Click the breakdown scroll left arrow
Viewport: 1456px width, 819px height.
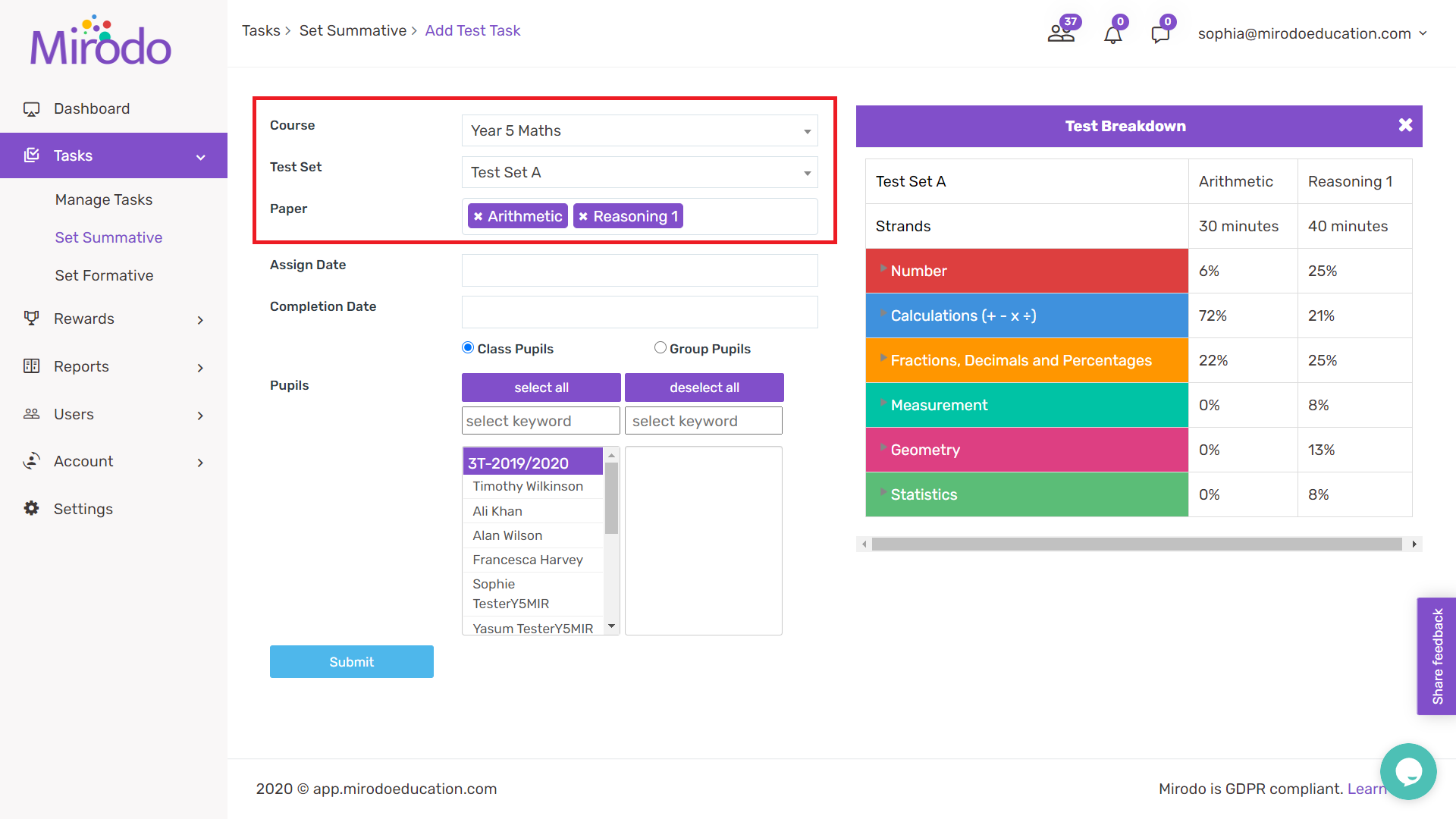[864, 544]
